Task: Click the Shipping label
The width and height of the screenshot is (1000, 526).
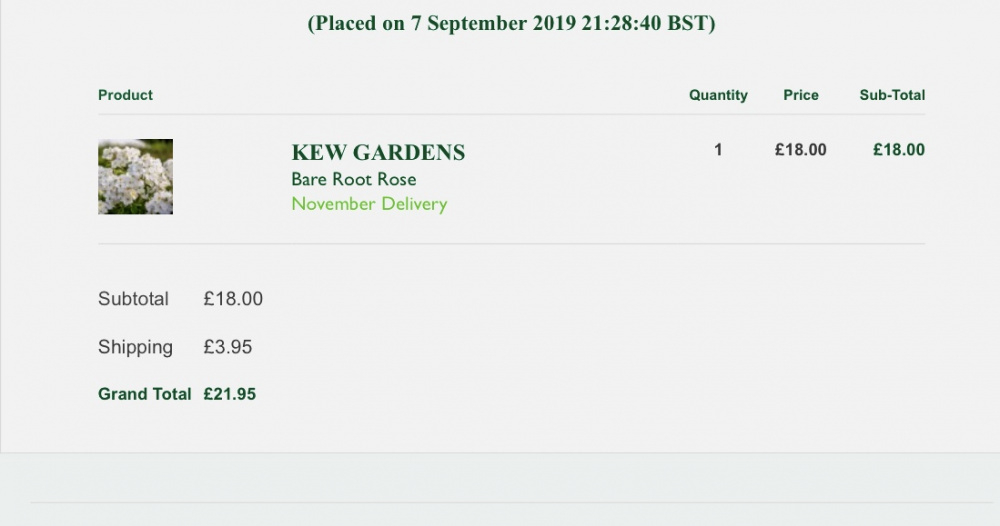Action: coord(135,347)
